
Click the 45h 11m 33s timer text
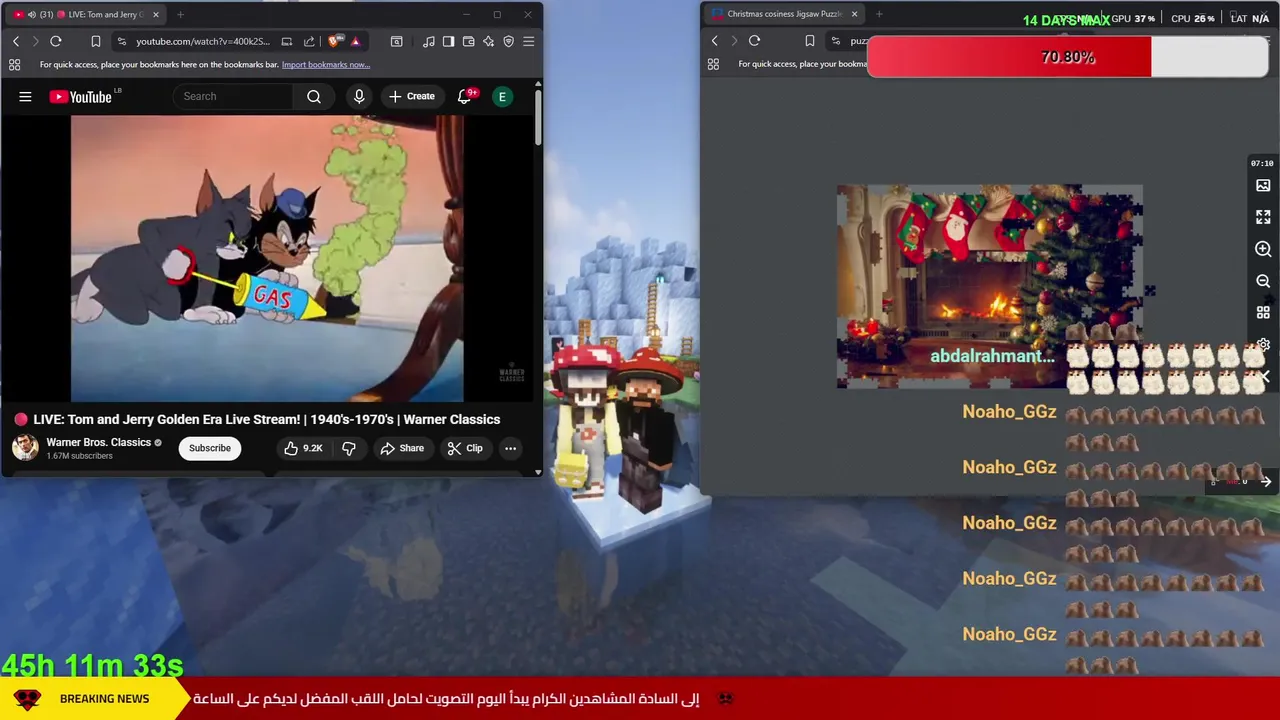coord(92,665)
